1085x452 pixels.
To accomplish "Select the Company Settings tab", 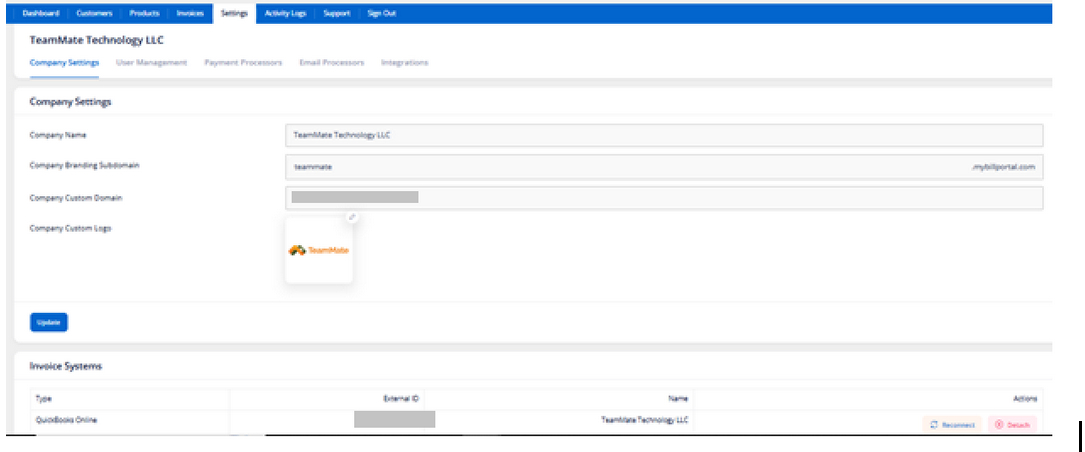I will (64, 62).
